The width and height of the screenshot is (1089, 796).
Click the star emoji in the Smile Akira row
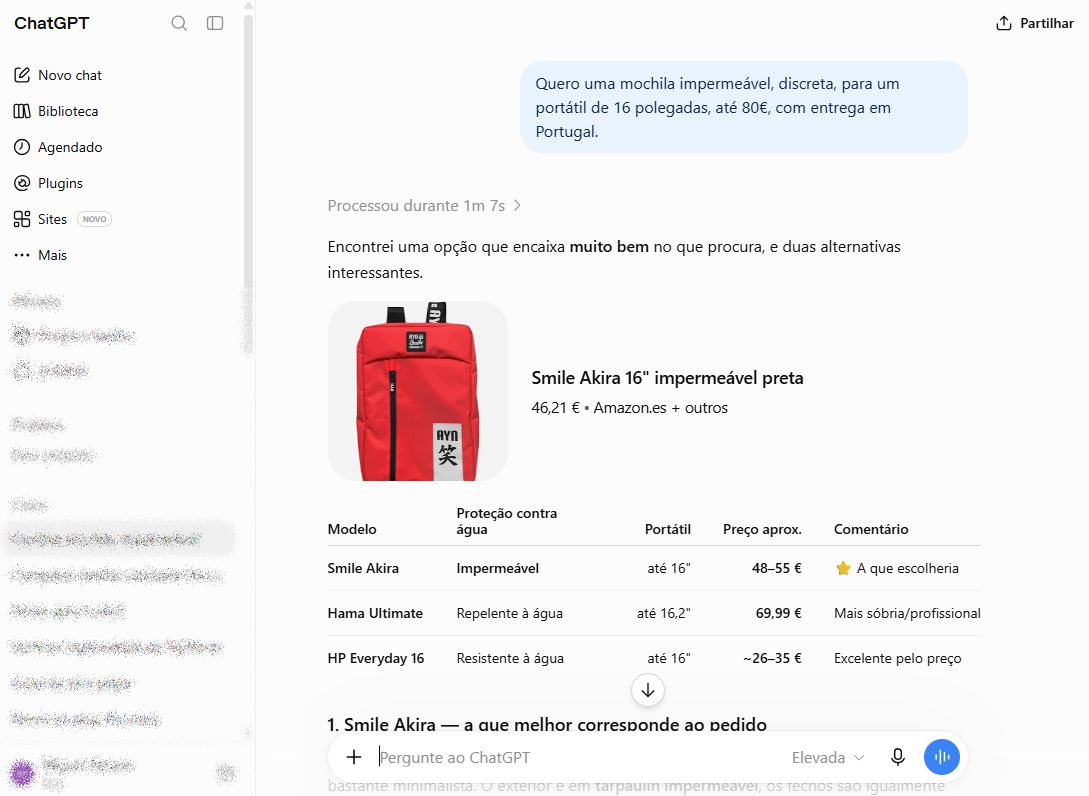coord(842,568)
